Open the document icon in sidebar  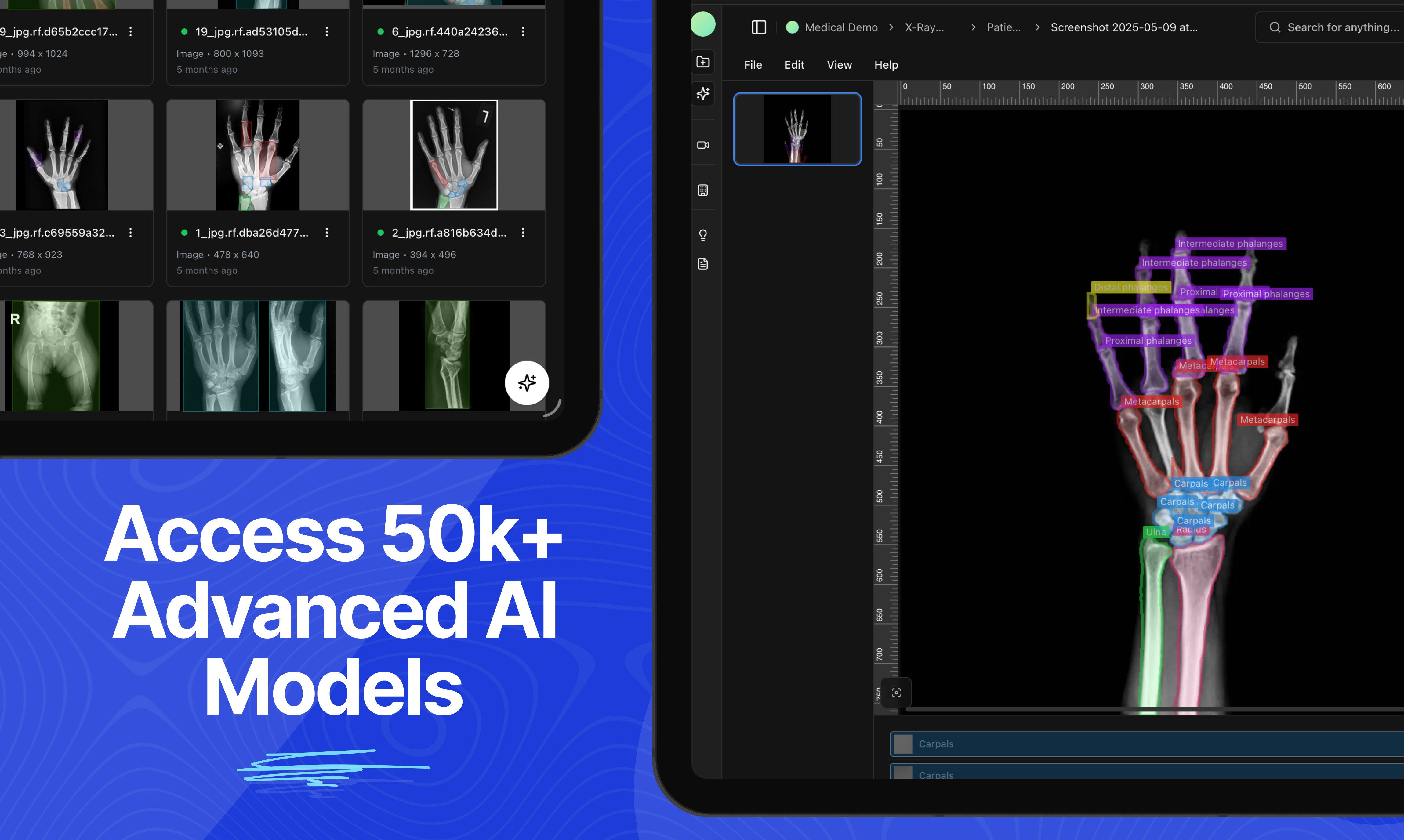[x=703, y=264]
